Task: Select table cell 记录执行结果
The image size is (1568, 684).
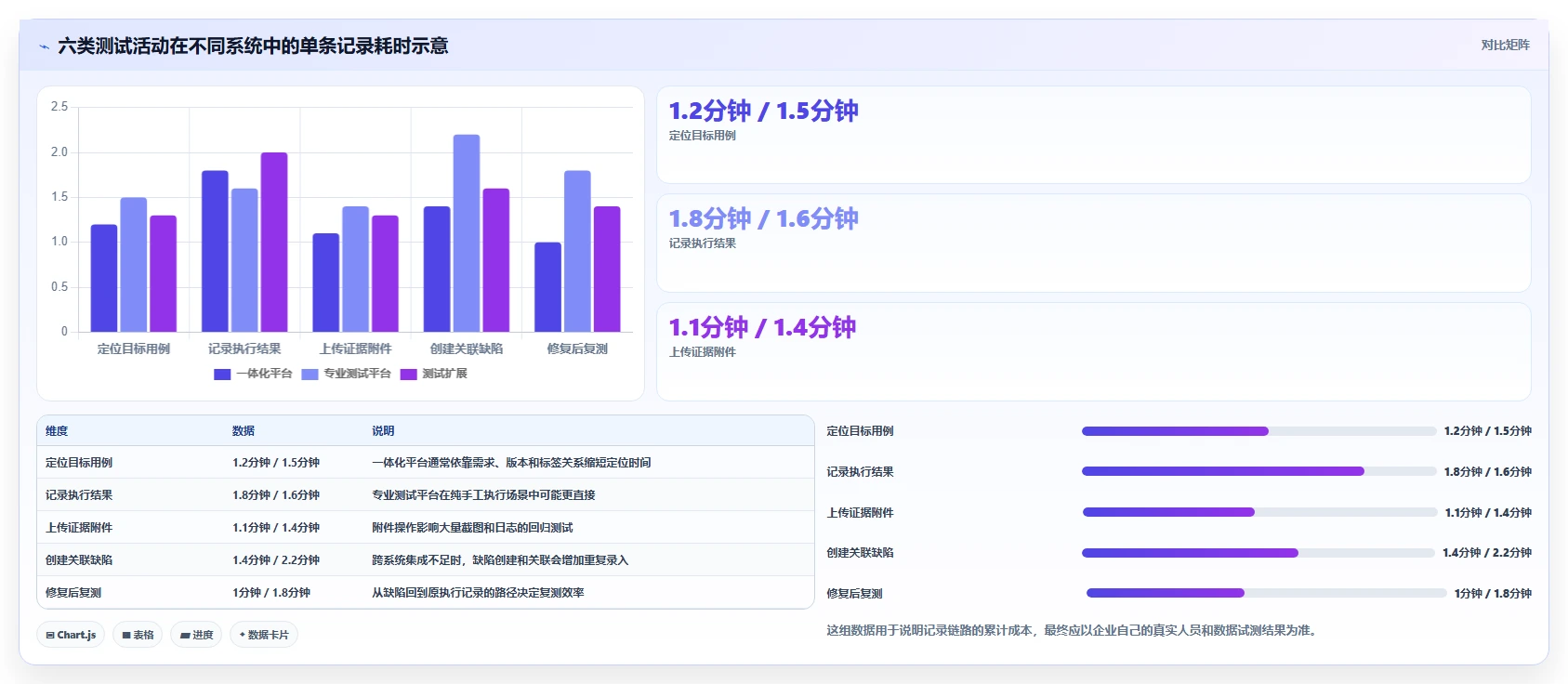Action: pos(79,495)
